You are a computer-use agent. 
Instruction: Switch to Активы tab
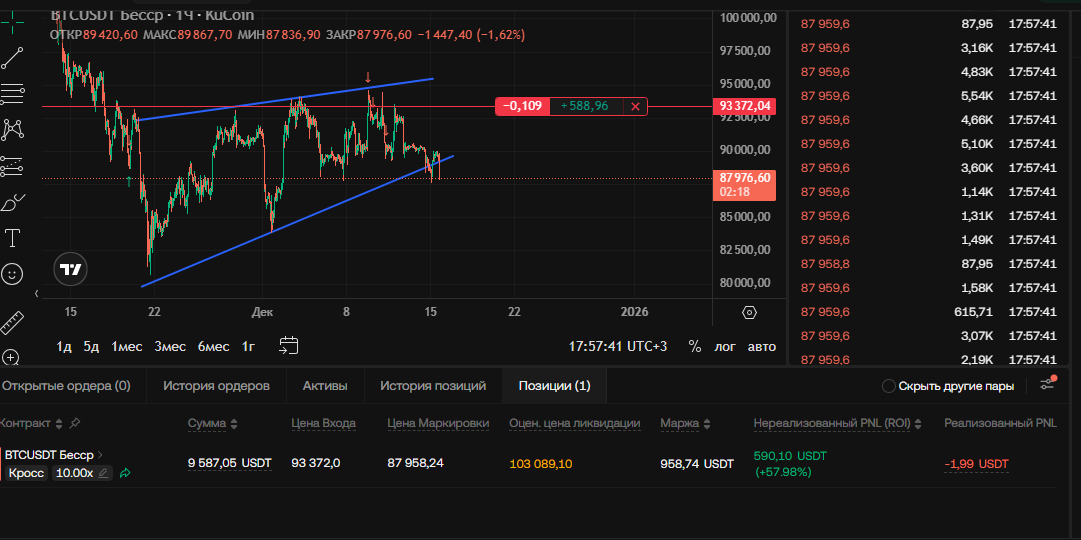(x=325, y=386)
